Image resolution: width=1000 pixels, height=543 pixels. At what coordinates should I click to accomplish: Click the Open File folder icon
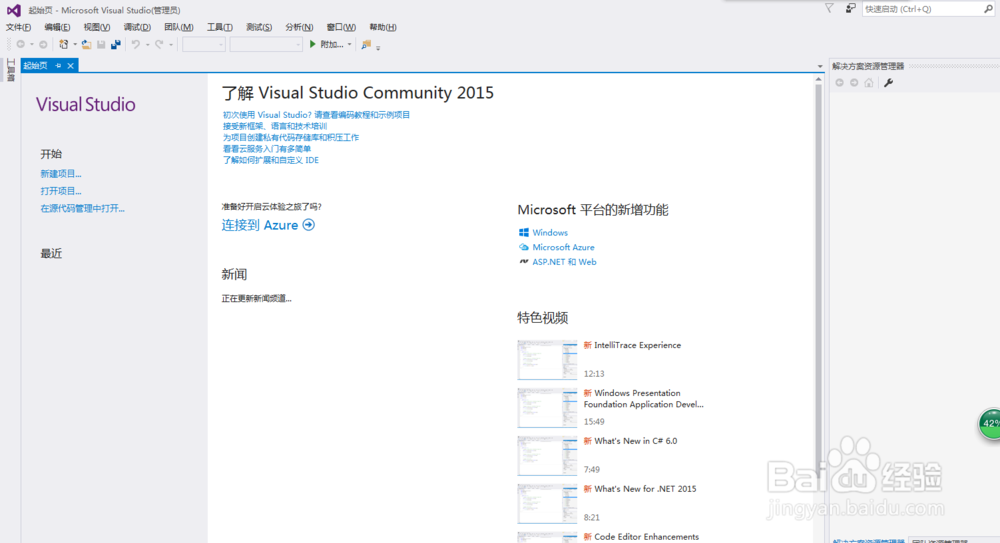coord(86,45)
